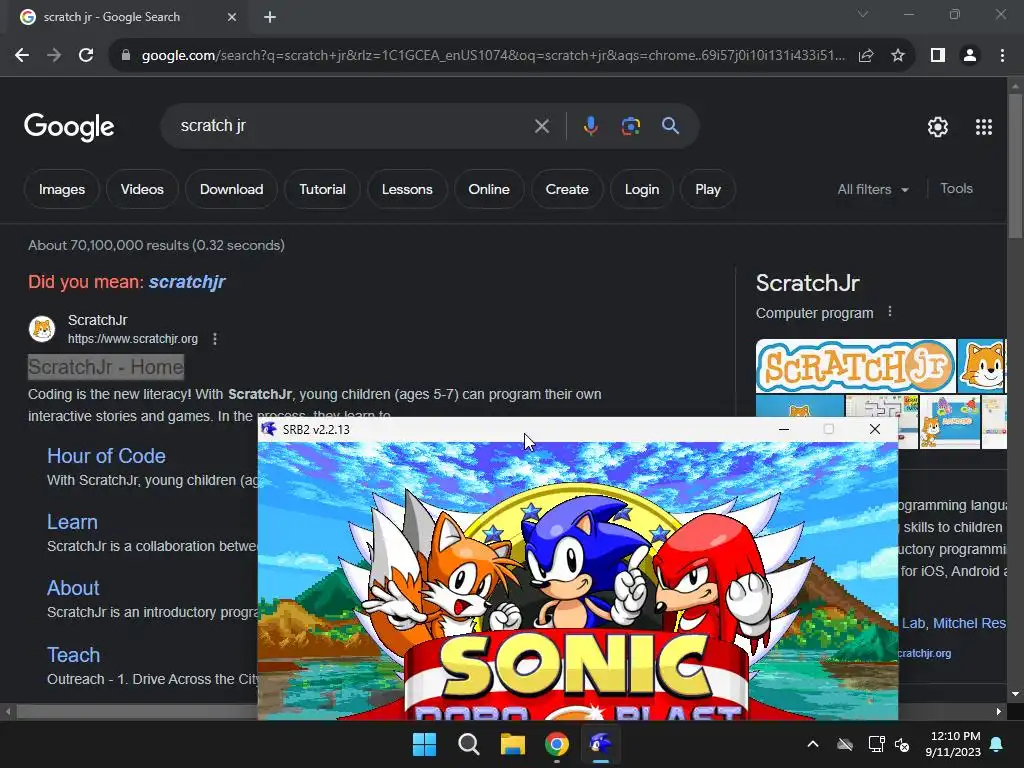1024x768 pixels.
Task: Search by image with Google Lens
Action: click(x=630, y=126)
